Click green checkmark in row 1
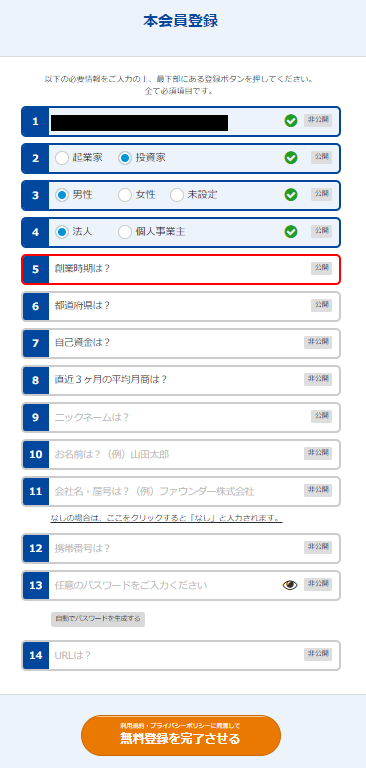This screenshot has width=366, height=768. point(291,120)
